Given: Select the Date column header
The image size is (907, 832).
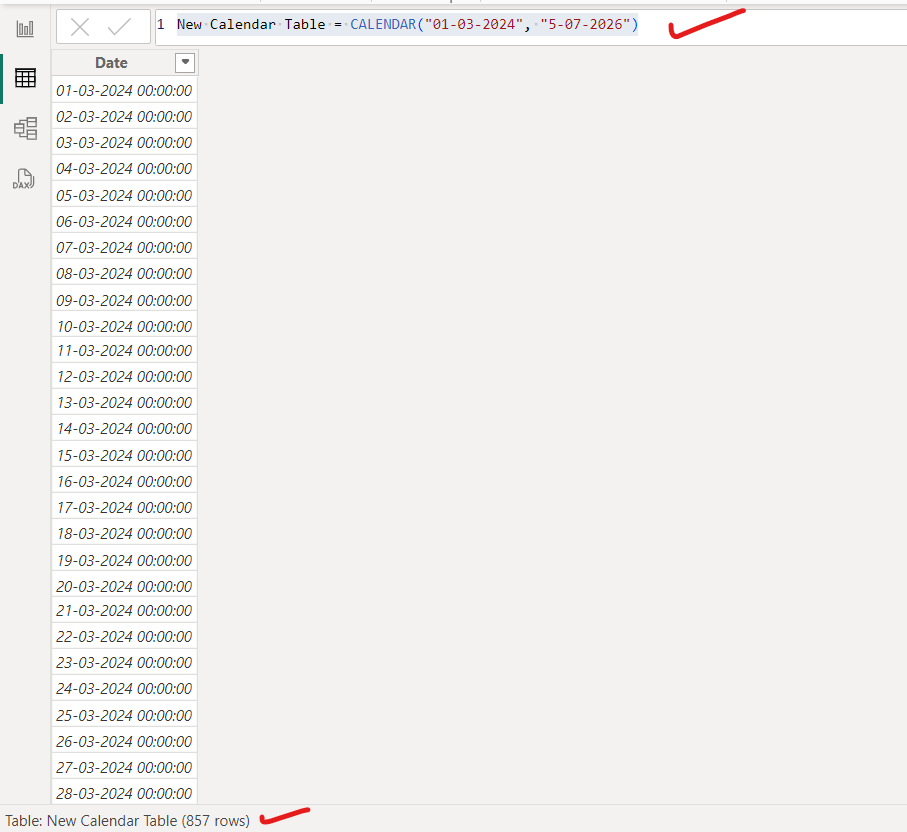Looking at the screenshot, I should [112, 62].
